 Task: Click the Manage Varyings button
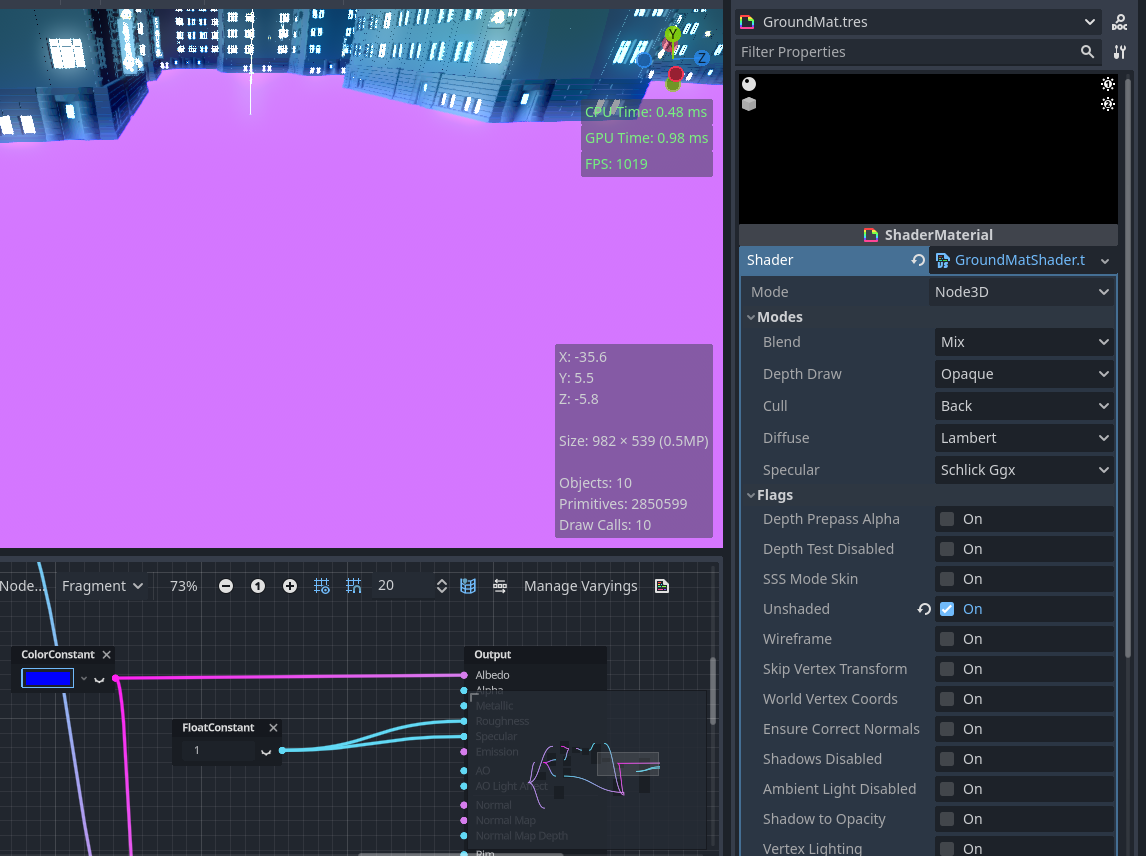(x=580, y=585)
